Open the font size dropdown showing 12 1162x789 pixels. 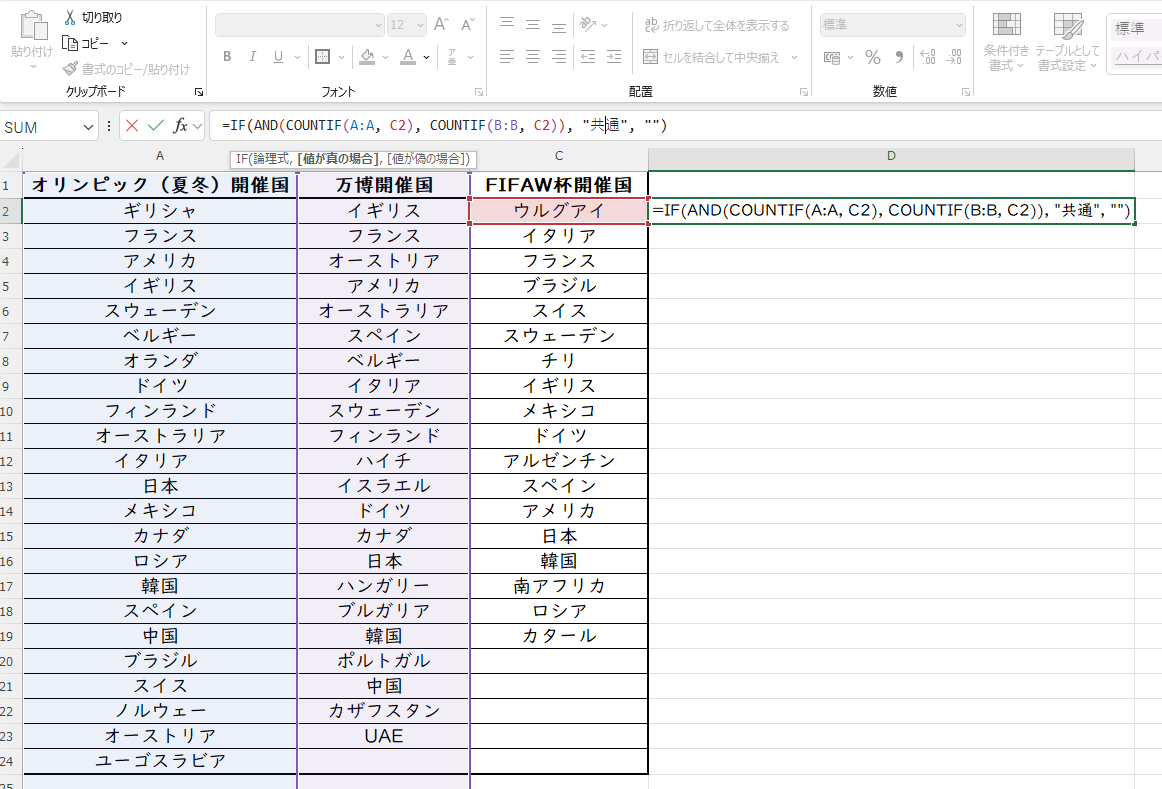(420, 25)
